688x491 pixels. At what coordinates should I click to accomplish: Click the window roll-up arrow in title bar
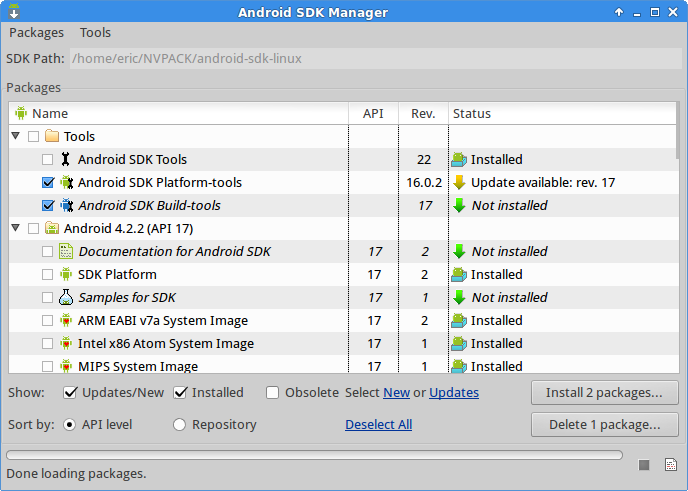click(x=619, y=12)
